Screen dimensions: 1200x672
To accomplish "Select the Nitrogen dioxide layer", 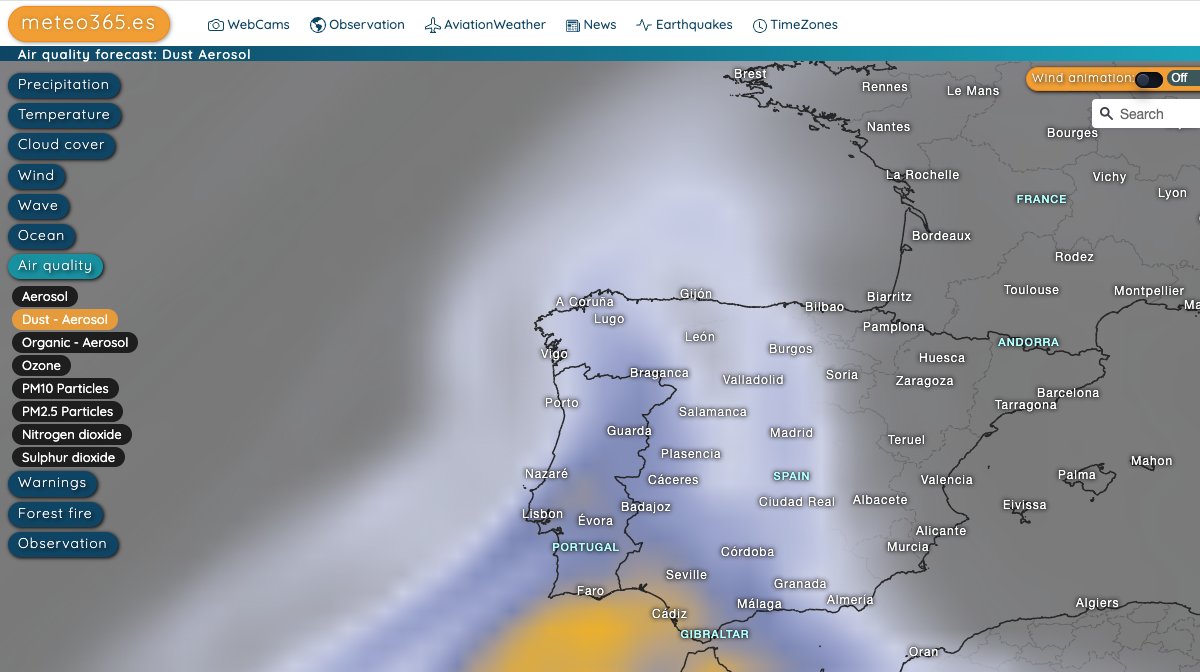I will (x=72, y=435).
